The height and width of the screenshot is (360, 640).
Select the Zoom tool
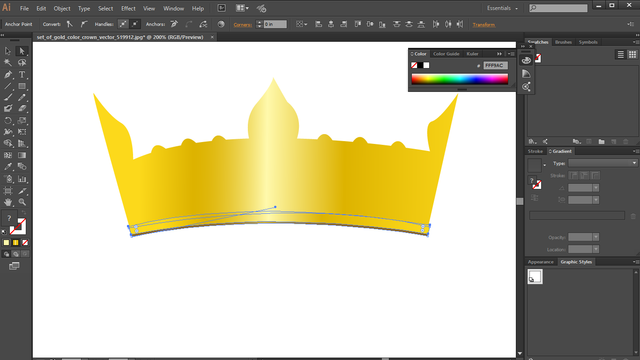click(x=22, y=202)
